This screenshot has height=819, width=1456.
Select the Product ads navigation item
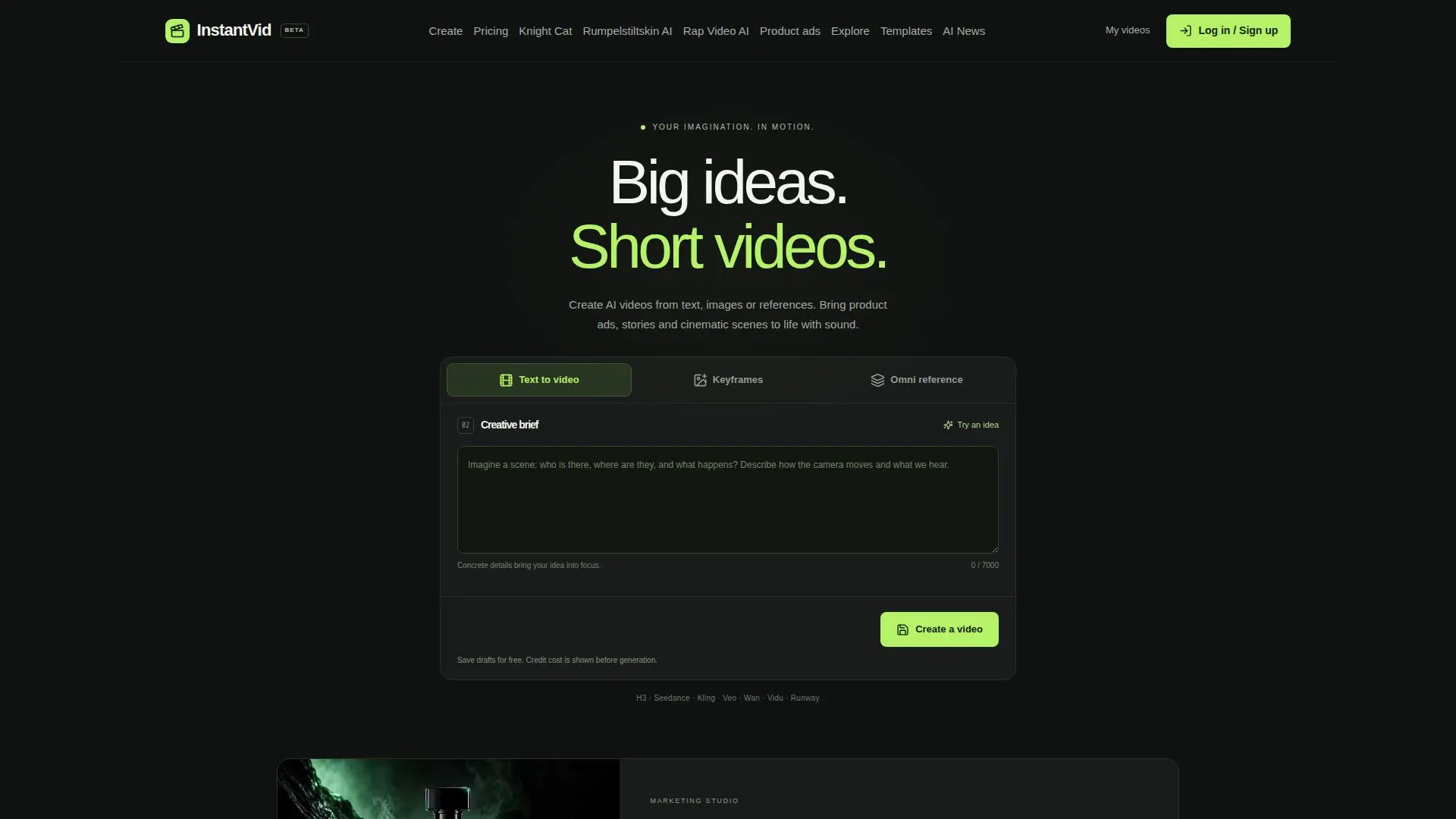(x=790, y=31)
